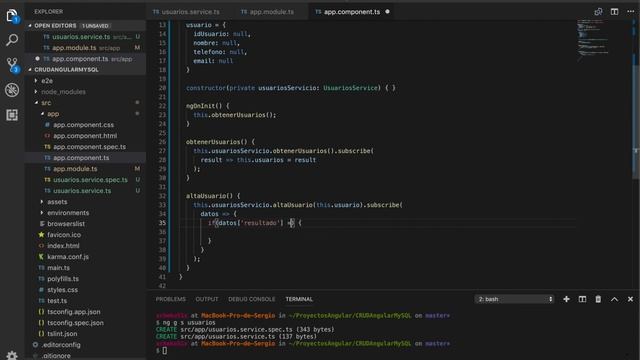
Task: Click the altaUsuario() method declaration
Action: click(x=213, y=196)
